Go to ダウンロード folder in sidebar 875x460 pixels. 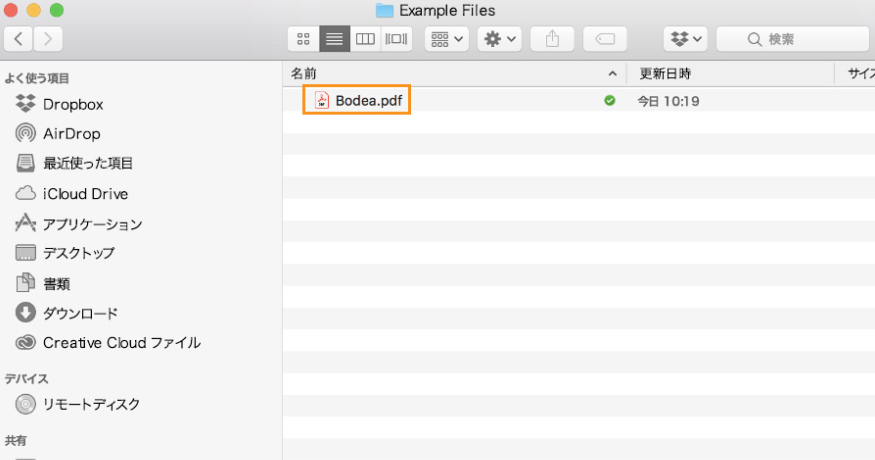click(x=80, y=313)
